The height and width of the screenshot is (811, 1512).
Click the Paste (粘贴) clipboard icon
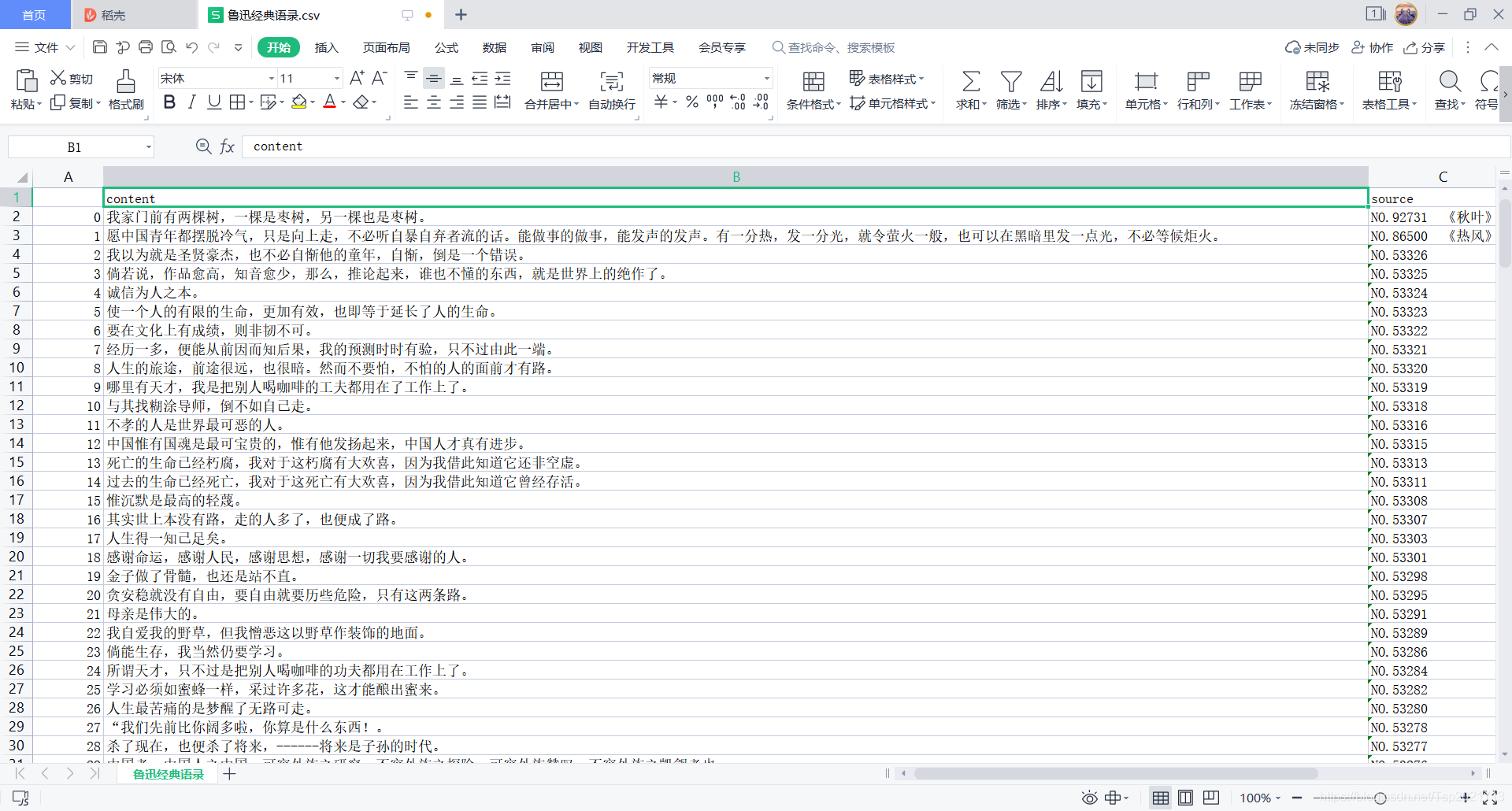click(x=26, y=80)
